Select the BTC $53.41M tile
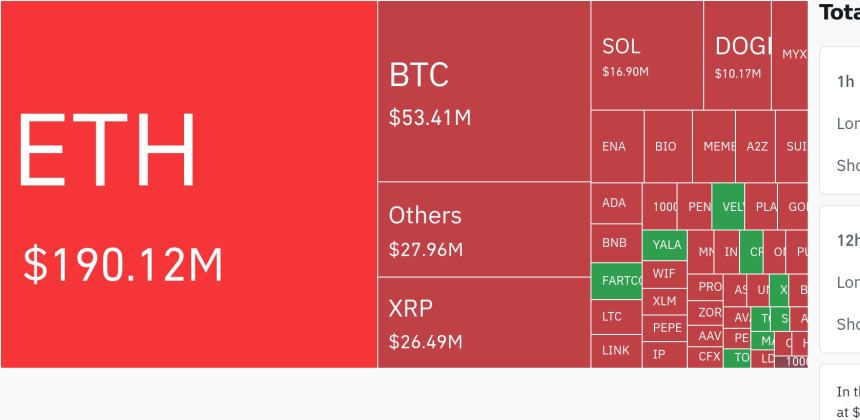This screenshot has height=420, width=860. 484,92
